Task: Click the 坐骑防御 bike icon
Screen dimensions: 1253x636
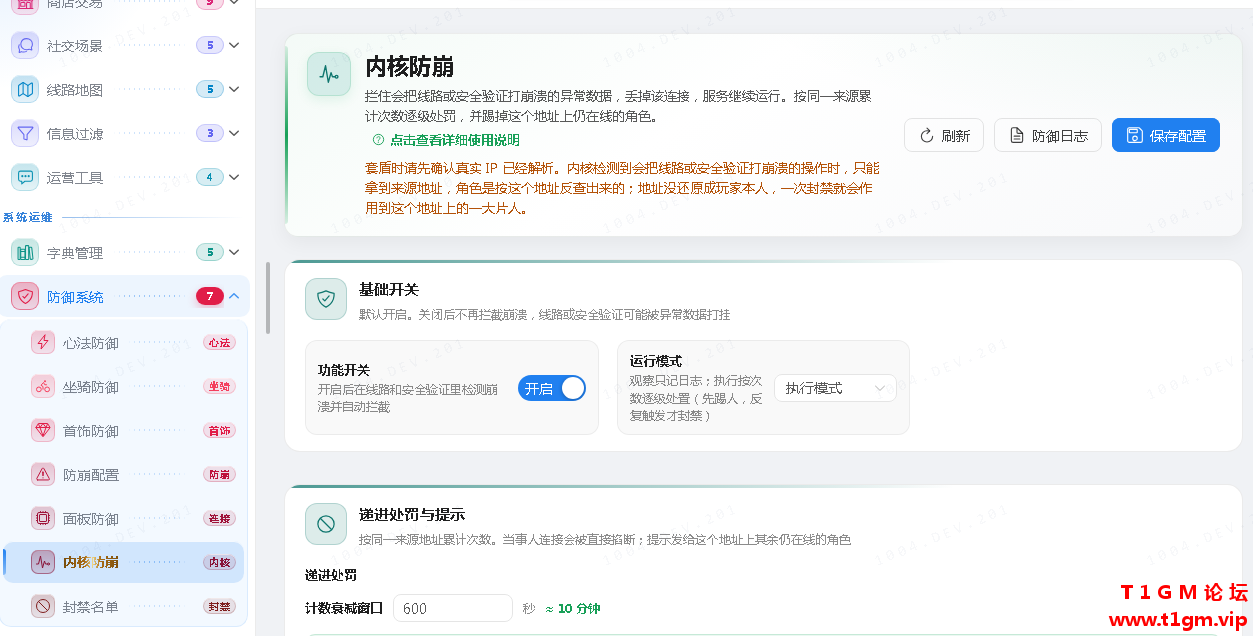Action: (x=43, y=386)
